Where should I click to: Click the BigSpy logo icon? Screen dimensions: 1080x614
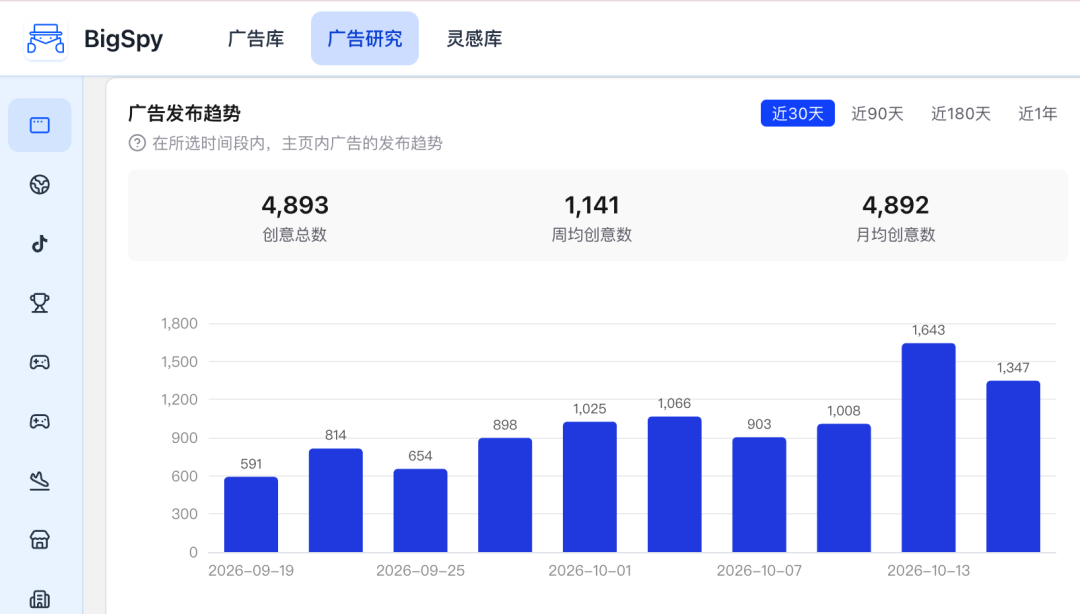(x=45, y=39)
